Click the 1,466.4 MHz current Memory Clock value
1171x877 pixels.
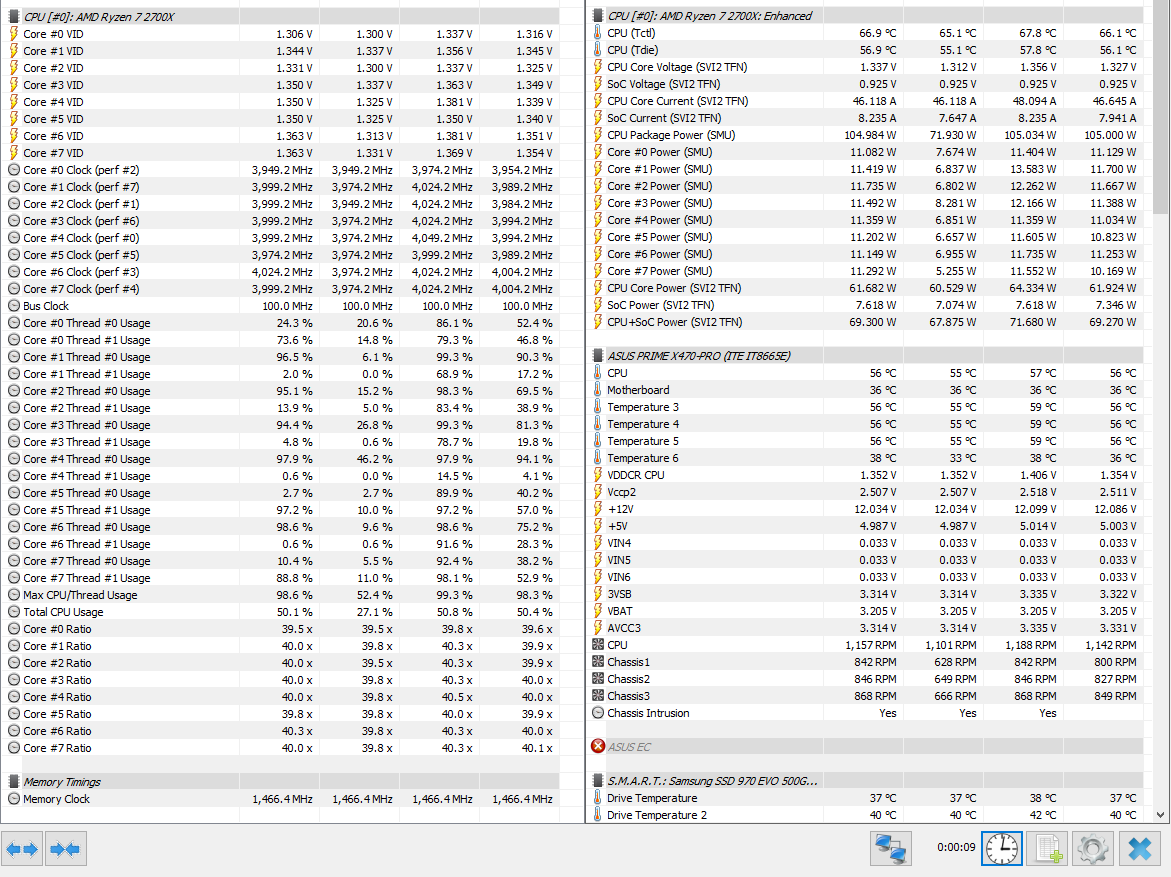point(282,799)
